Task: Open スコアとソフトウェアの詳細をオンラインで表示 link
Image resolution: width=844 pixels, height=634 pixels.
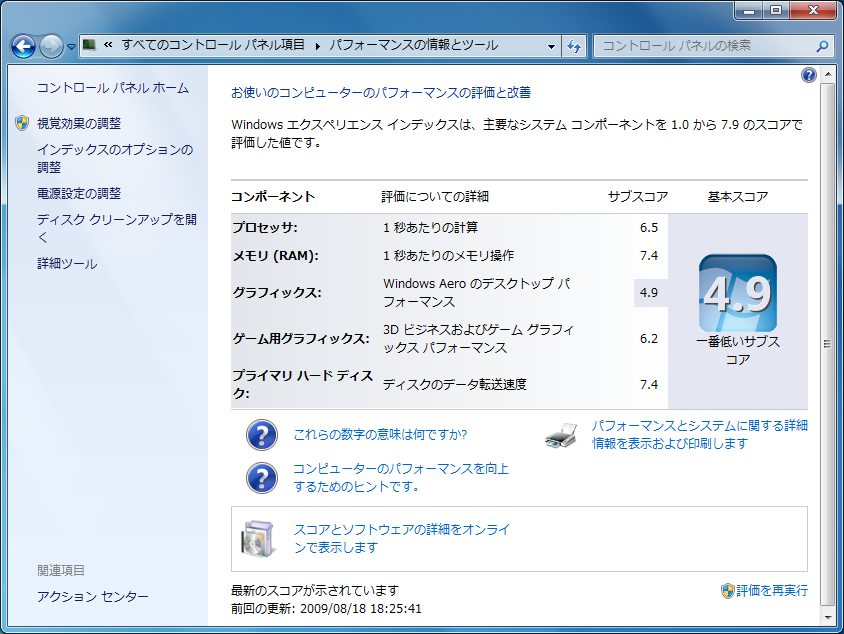Action: [x=402, y=538]
